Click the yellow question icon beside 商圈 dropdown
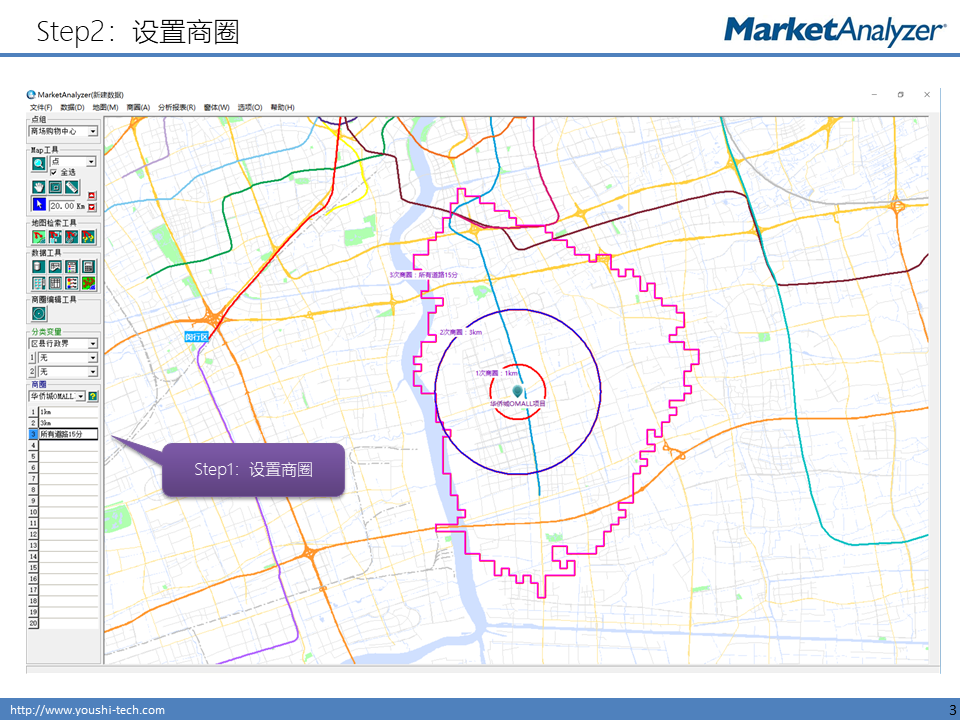Screen dimensions: 960x720 pos(92,396)
